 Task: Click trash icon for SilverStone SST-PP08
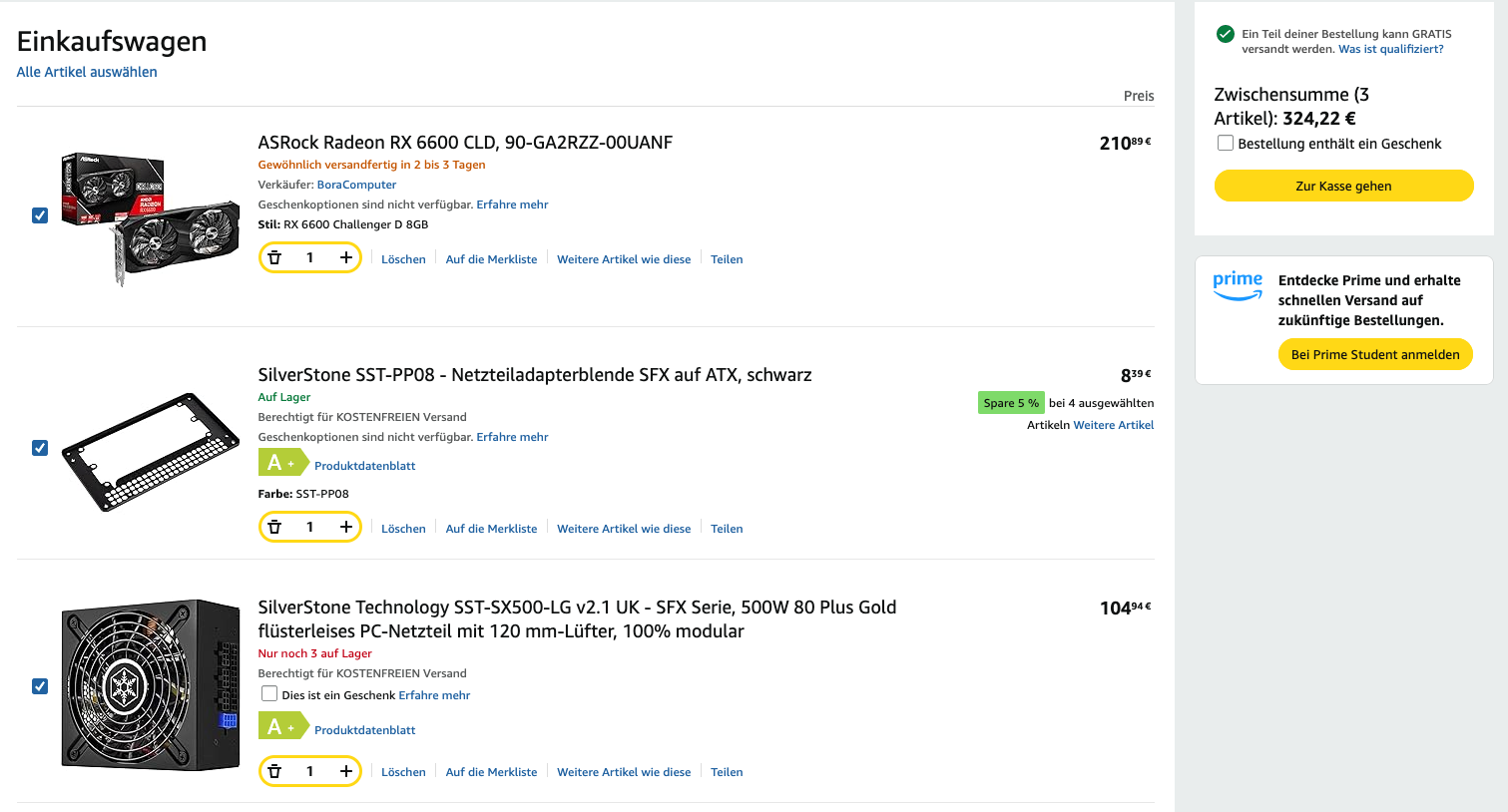click(275, 527)
